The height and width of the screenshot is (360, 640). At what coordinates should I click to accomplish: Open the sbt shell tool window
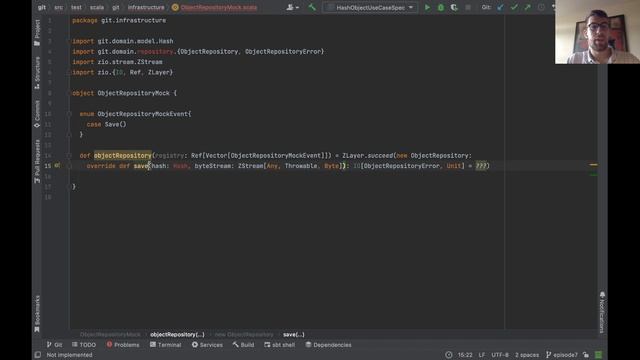280,345
